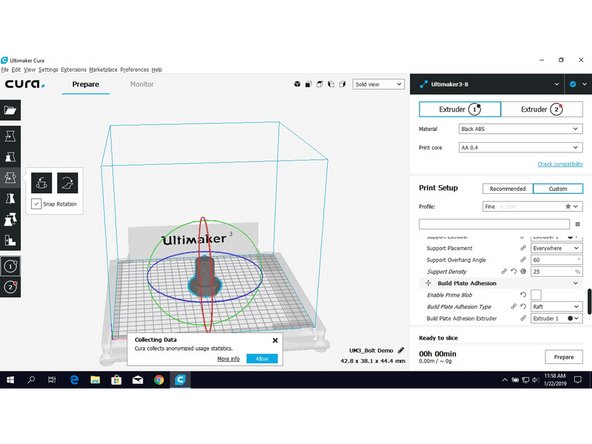
Task: Toggle the Snap Rotation checkbox
Action: [36, 204]
